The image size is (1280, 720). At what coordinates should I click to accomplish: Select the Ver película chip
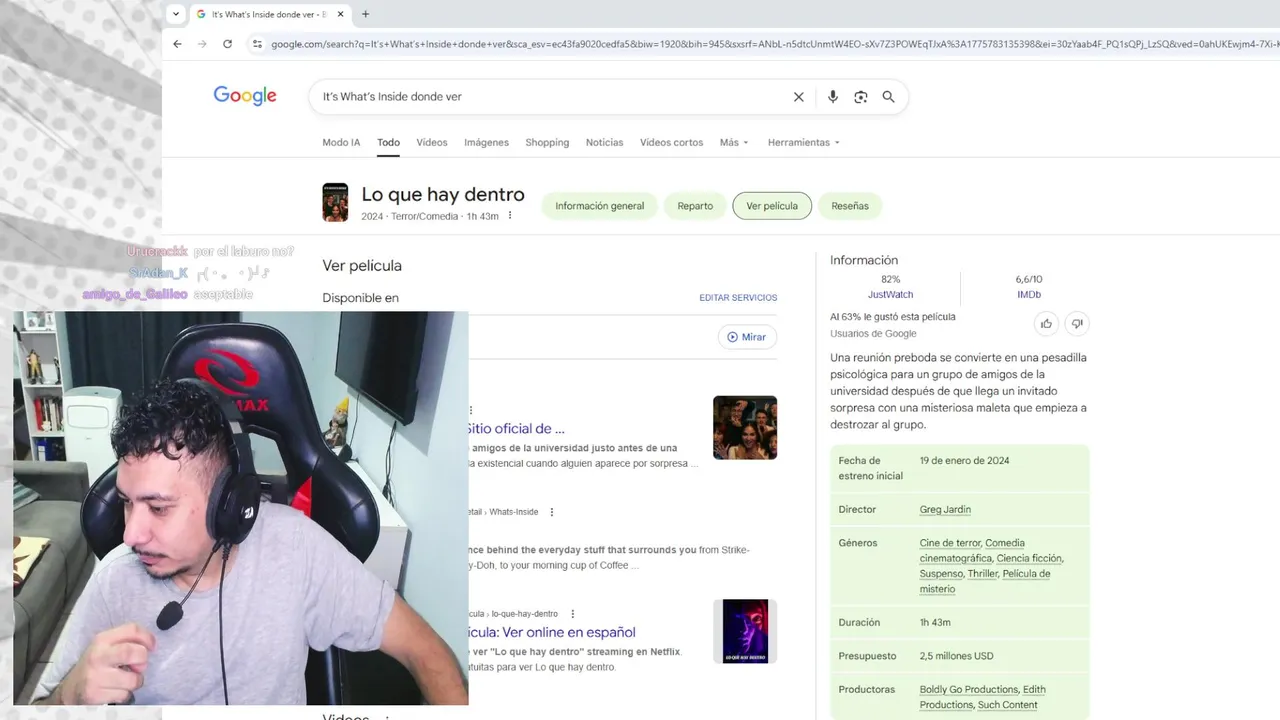(x=772, y=206)
